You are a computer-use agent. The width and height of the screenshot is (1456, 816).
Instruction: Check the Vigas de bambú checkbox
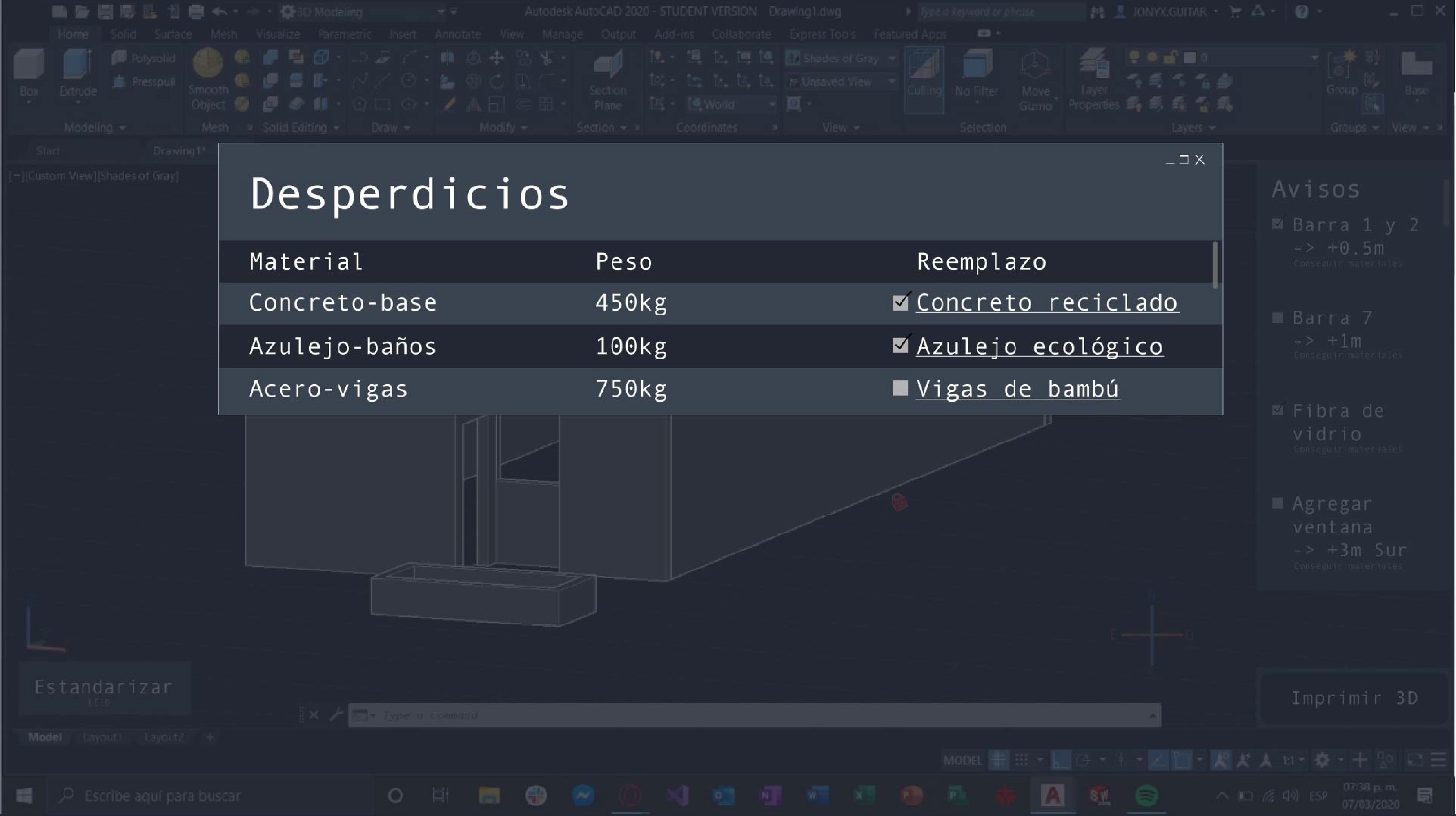900,388
